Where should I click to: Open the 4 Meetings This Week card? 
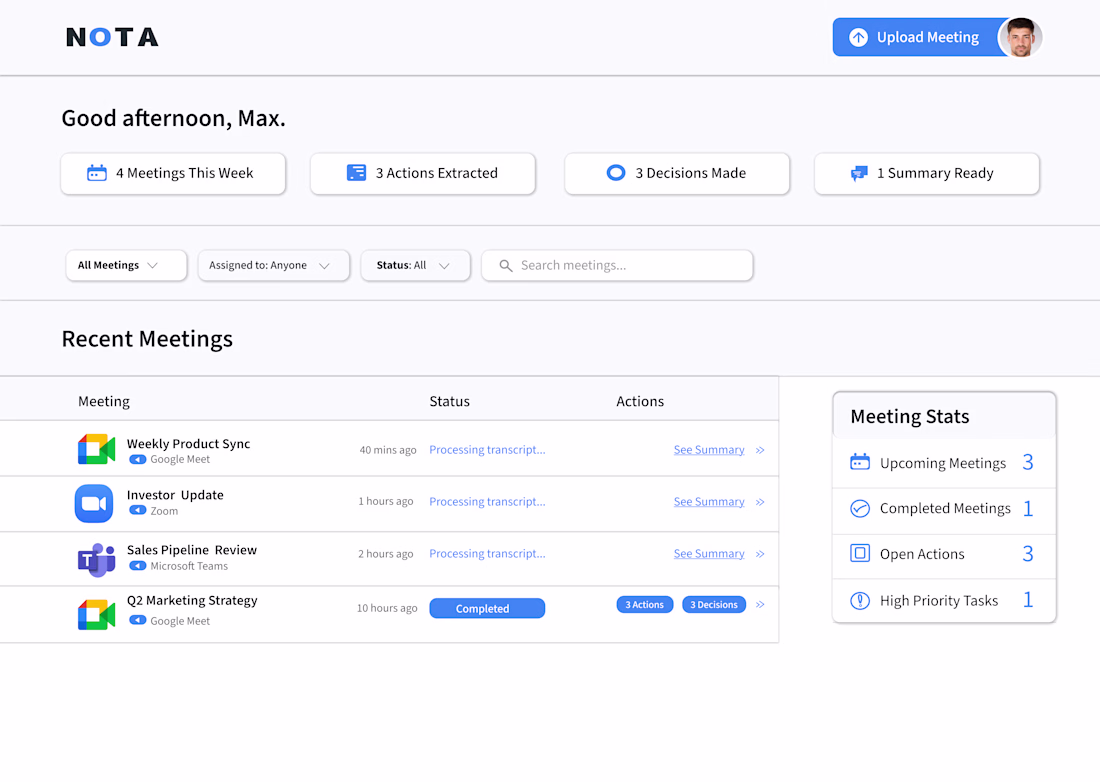173,173
